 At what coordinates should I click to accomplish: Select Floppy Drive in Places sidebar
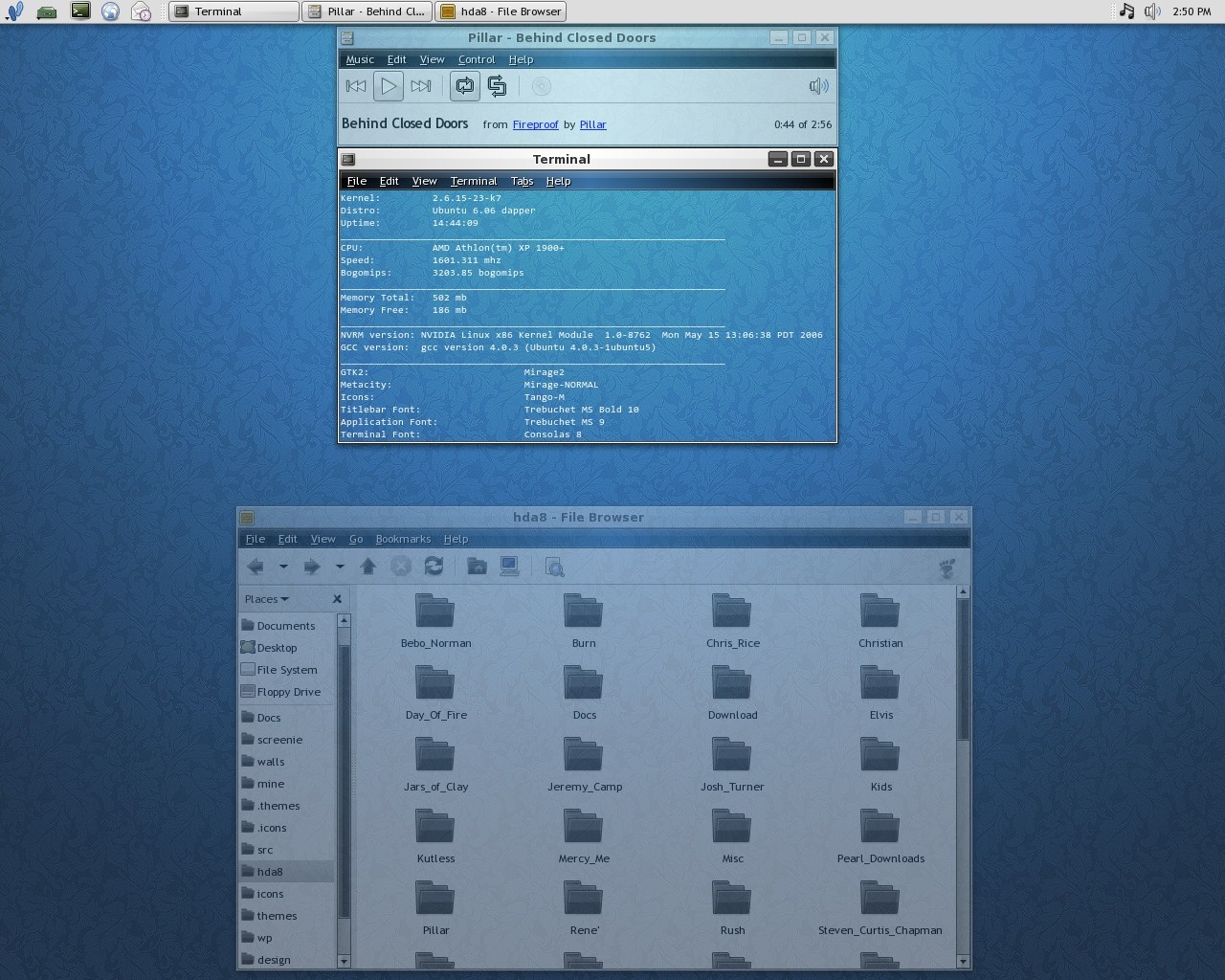pyautogui.click(x=286, y=692)
